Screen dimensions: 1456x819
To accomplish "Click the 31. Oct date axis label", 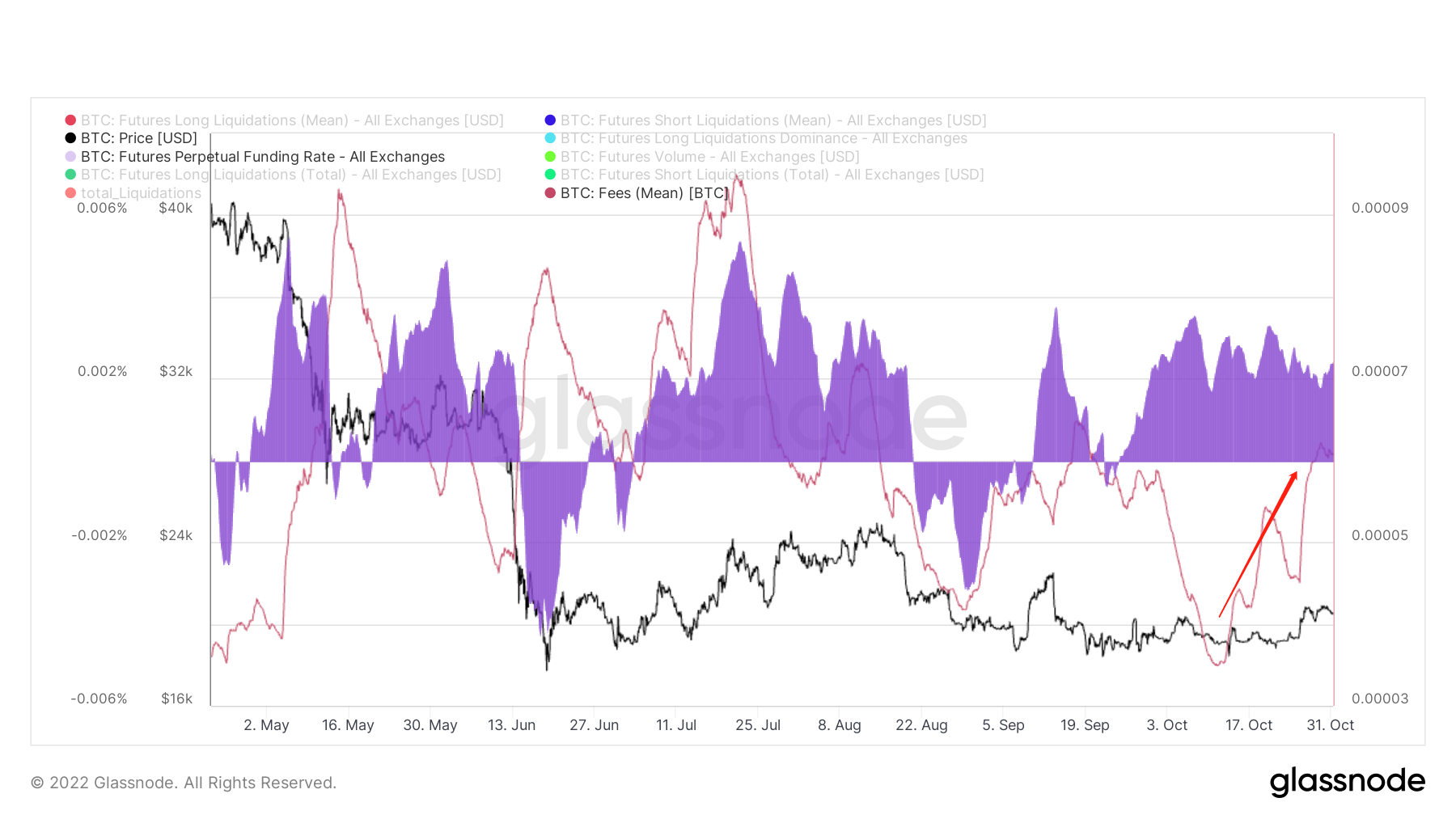I will (x=1330, y=725).
